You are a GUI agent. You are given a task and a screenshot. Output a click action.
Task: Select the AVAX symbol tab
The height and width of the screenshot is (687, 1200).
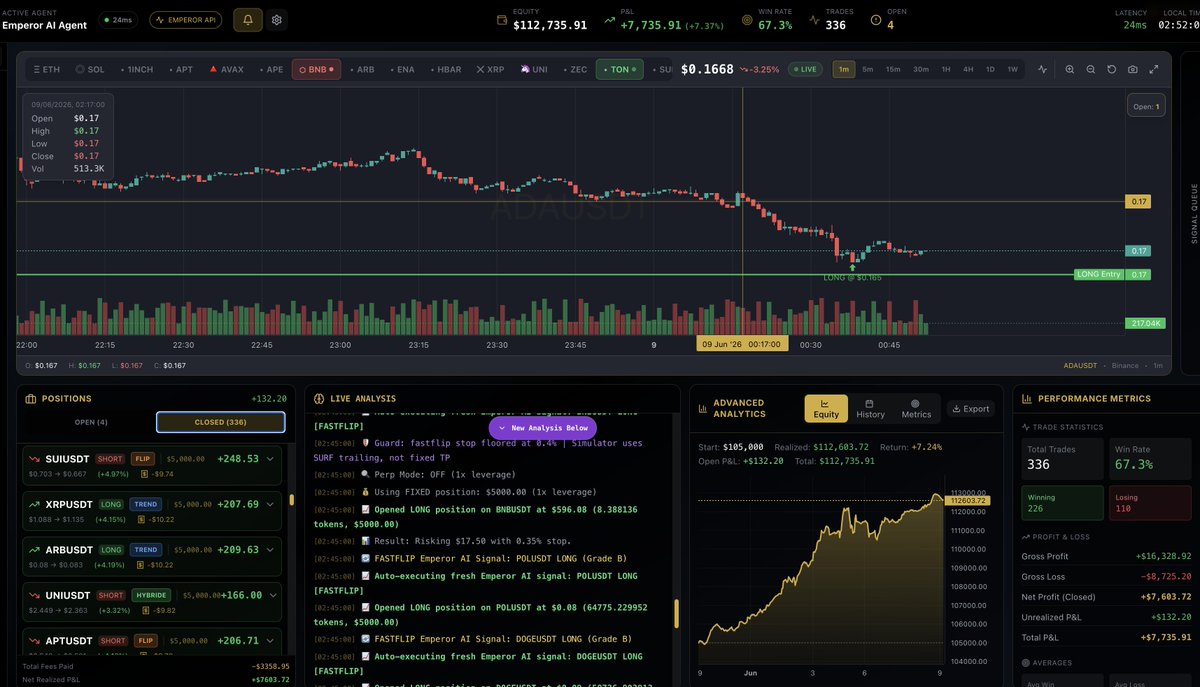[226, 69]
